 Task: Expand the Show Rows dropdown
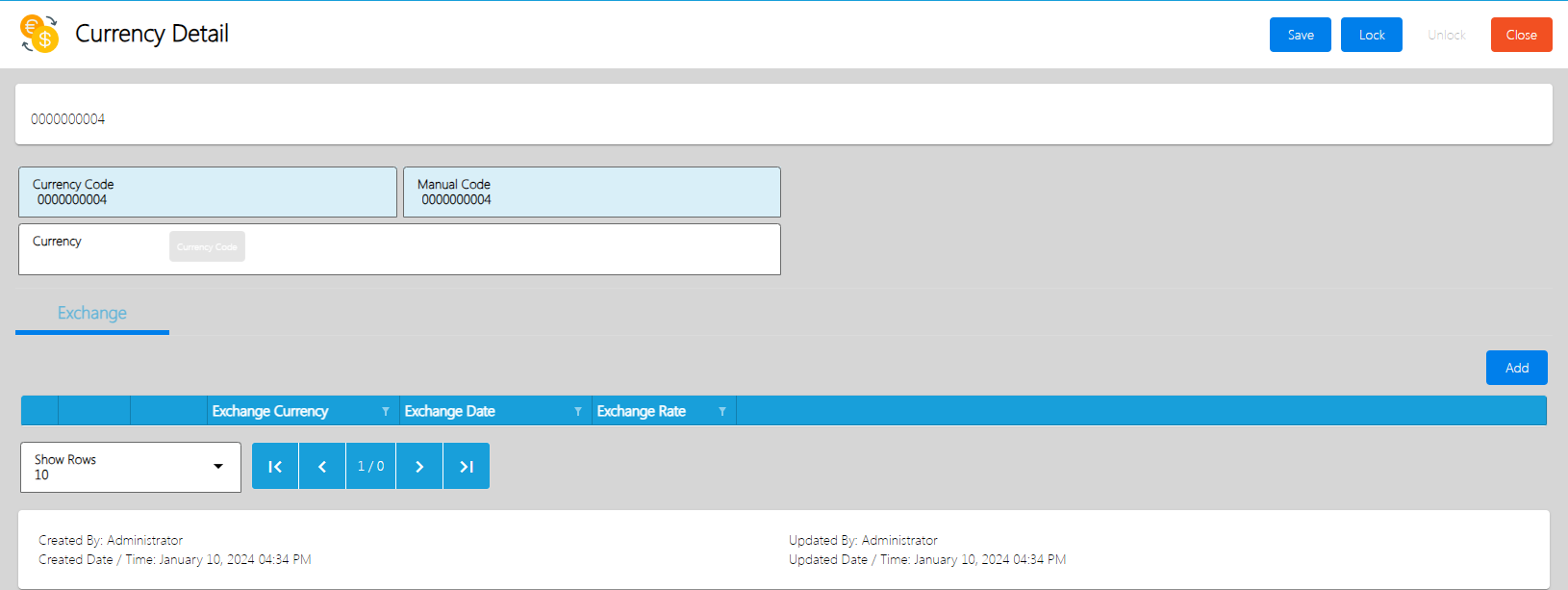(x=130, y=467)
